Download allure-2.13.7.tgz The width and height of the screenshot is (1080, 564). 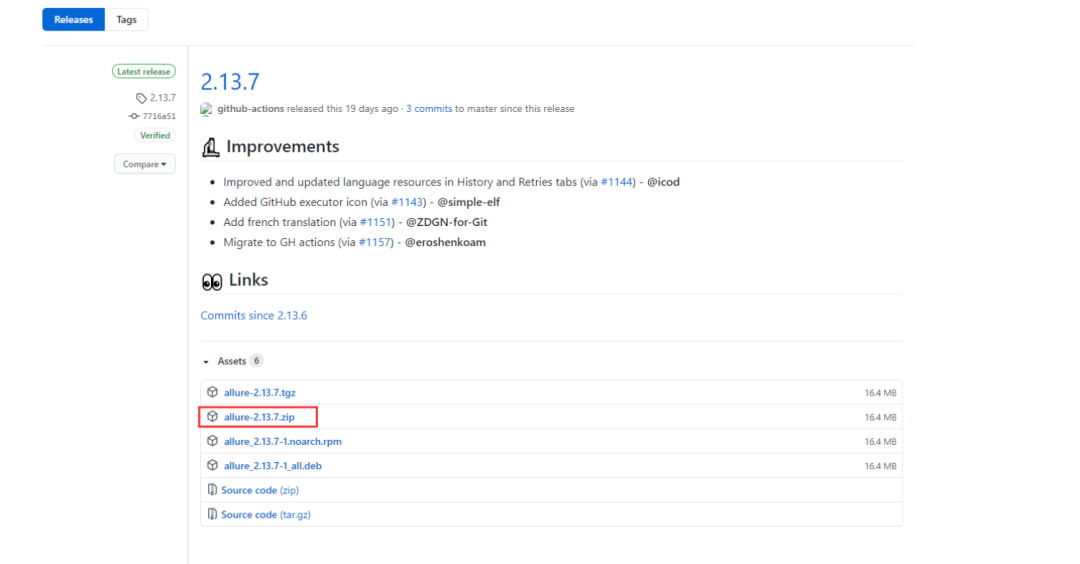[260, 393]
